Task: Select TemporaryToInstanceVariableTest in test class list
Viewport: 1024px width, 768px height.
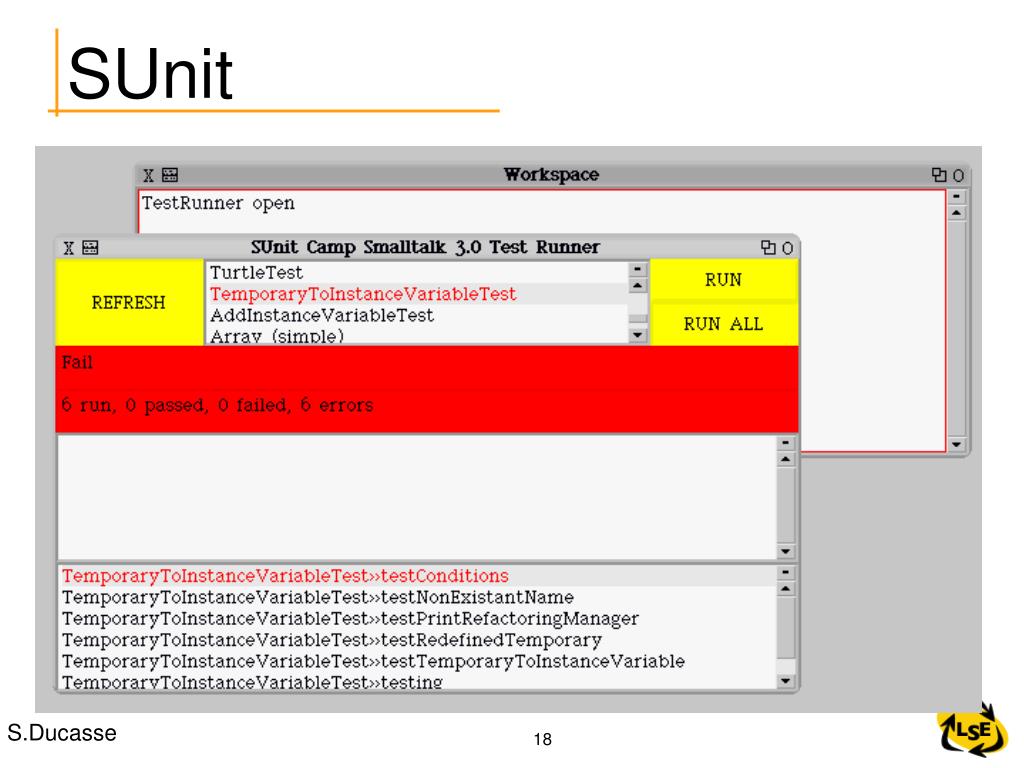Action: click(x=417, y=294)
